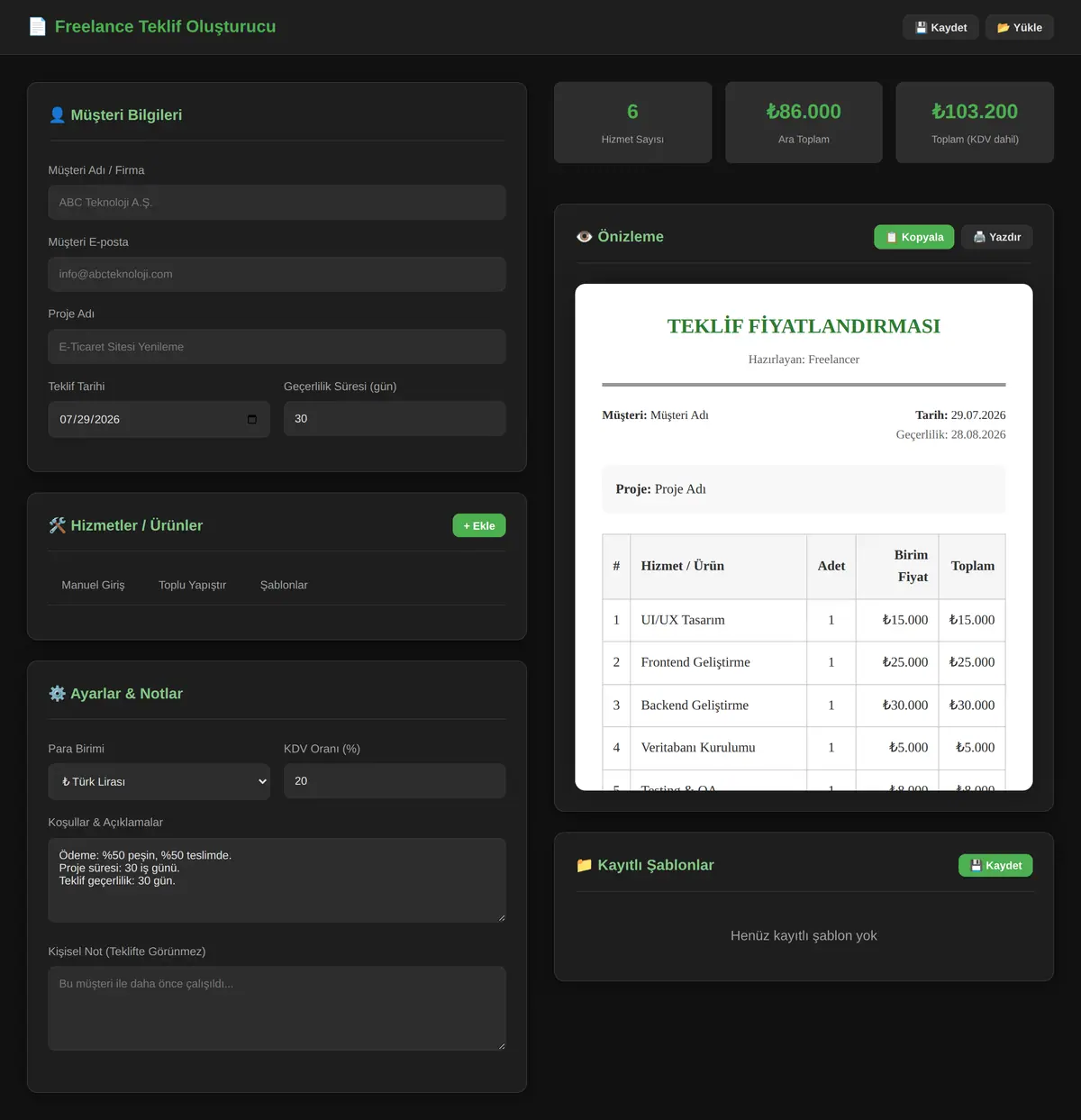Click the tools icon beside Hizmetler / Ürünler
Viewport: 1081px width, 1120px height.
point(58,525)
